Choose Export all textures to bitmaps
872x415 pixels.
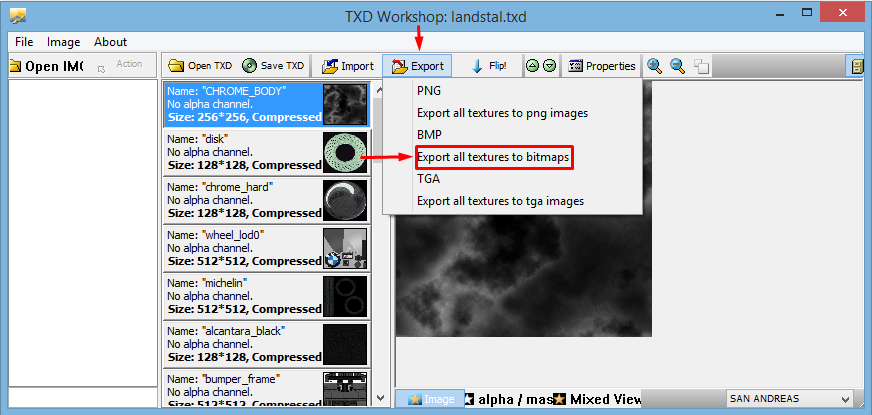click(493, 157)
